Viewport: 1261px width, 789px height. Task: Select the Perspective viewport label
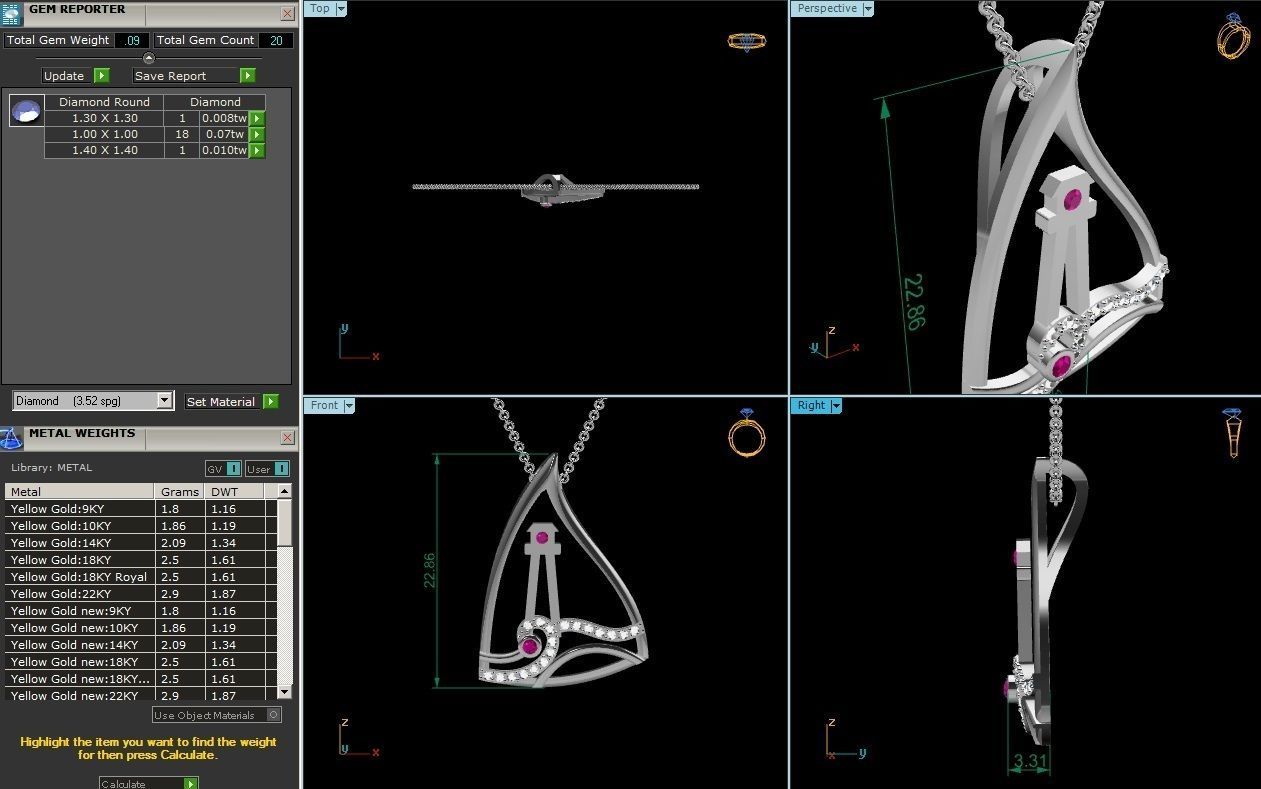(x=827, y=9)
